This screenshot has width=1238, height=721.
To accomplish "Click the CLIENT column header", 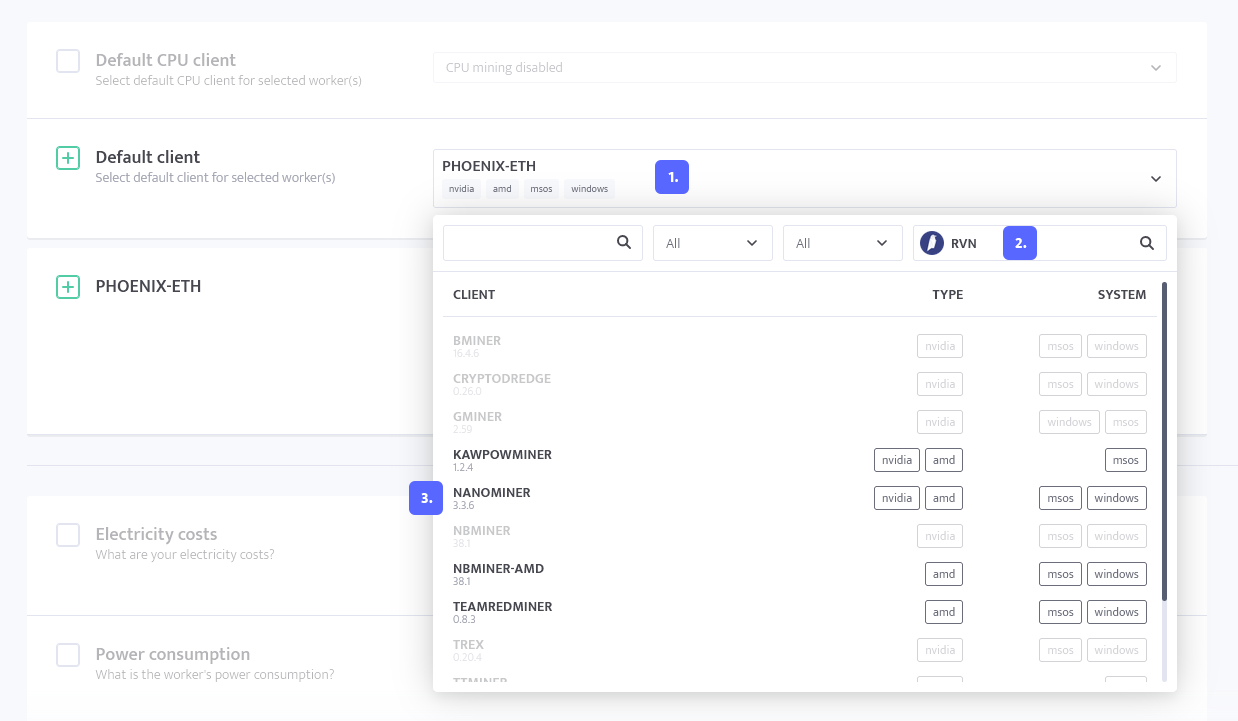I will click(x=474, y=295).
